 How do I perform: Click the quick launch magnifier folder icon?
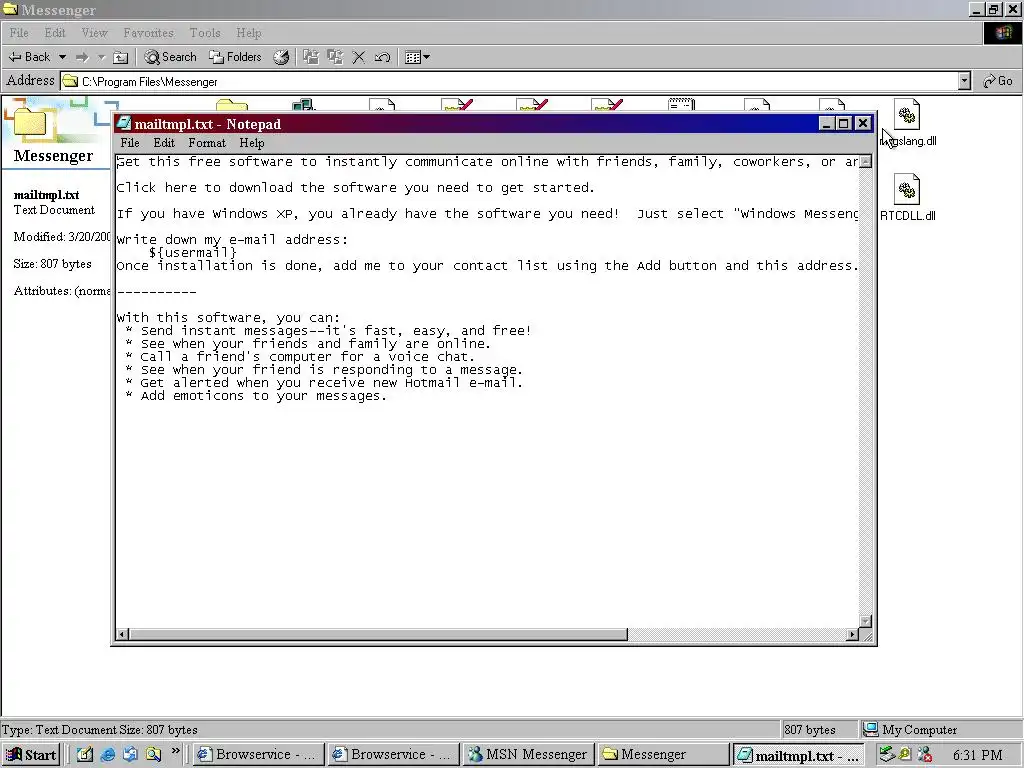pos(153,755)
